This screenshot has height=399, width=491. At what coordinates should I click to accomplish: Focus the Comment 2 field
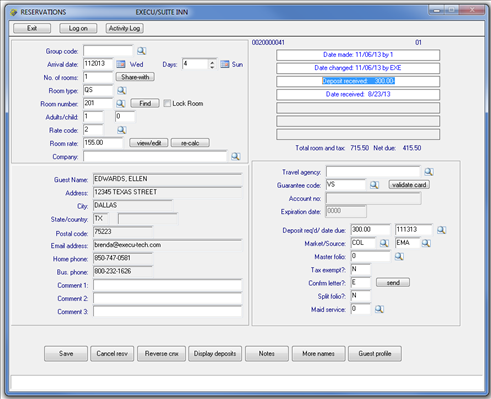point(168,298)
